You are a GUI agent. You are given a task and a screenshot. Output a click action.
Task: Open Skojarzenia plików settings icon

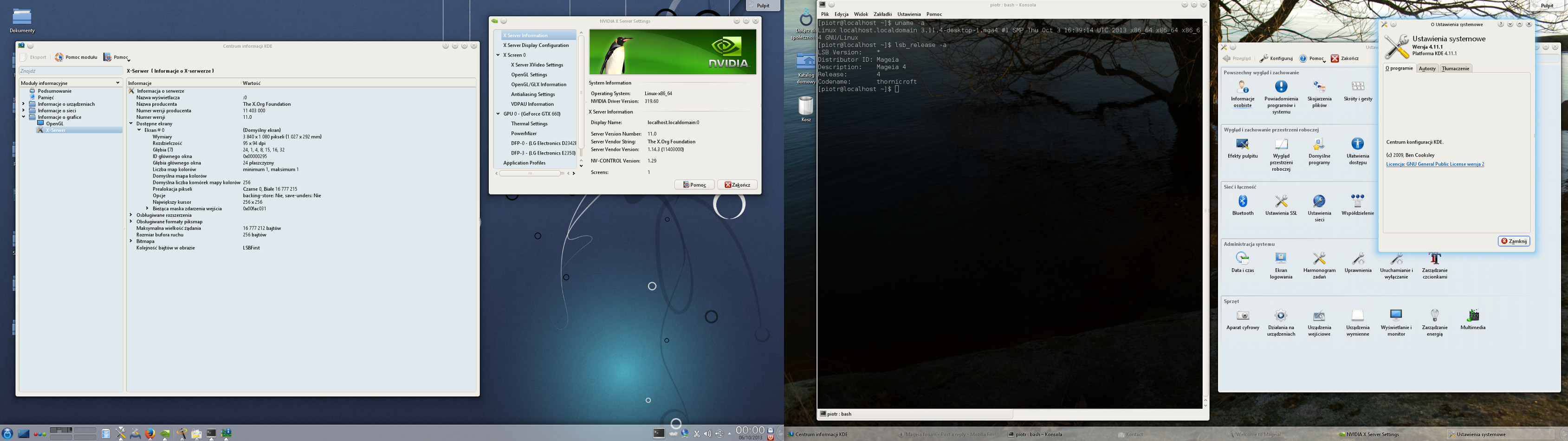pyautogui.click(x=1319, y=94)
